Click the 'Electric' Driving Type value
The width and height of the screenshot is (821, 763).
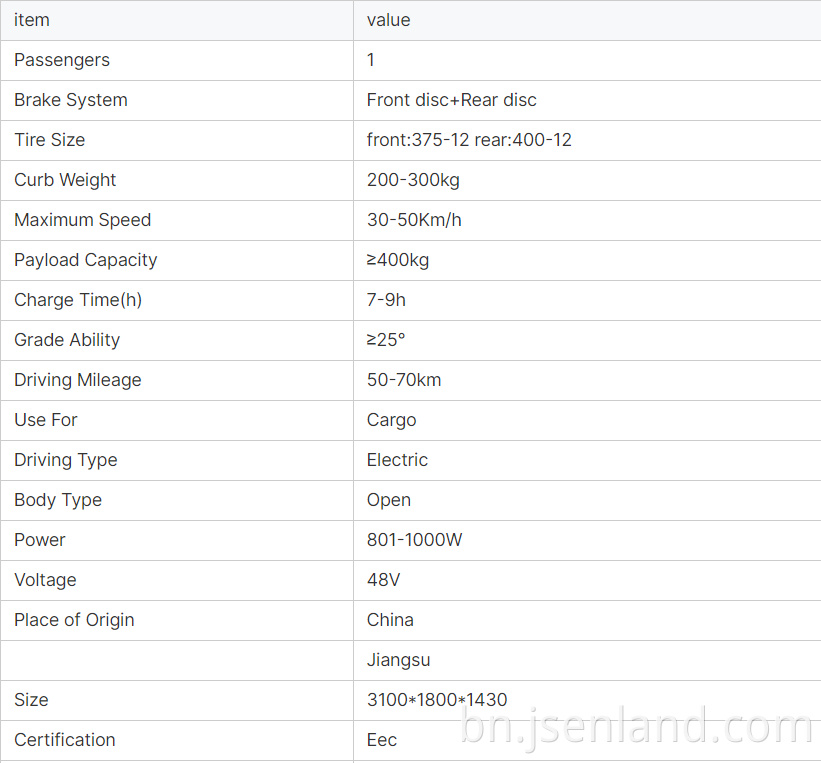pos(397,460)
